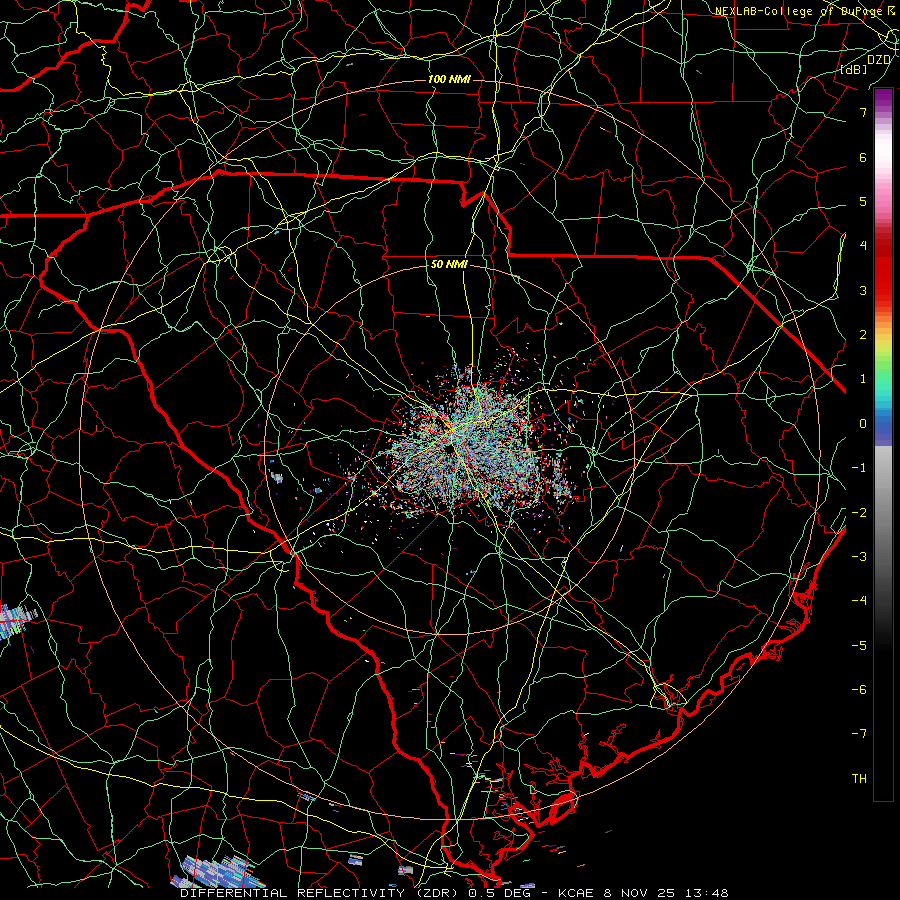
Task: Click the -7 value on the color scale
Action: (859, 734)
